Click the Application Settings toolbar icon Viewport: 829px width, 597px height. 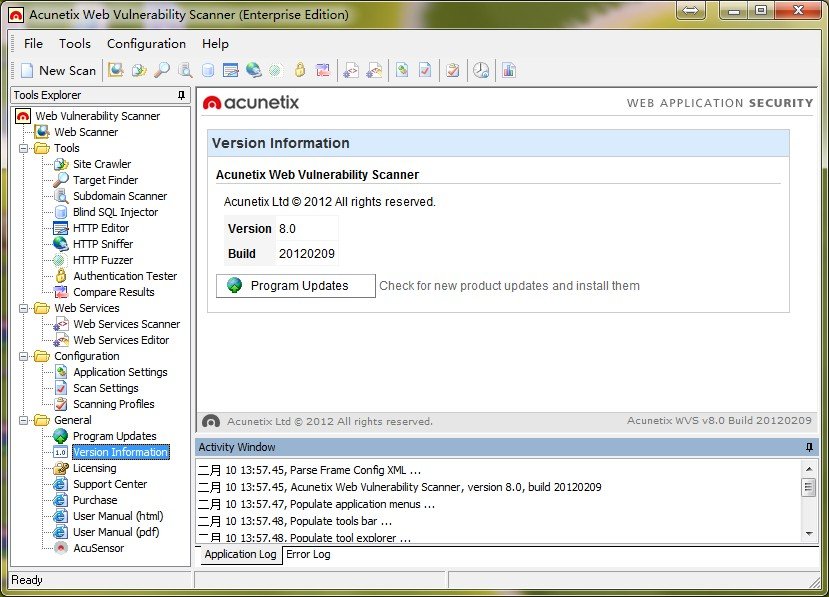click(402, 70)
